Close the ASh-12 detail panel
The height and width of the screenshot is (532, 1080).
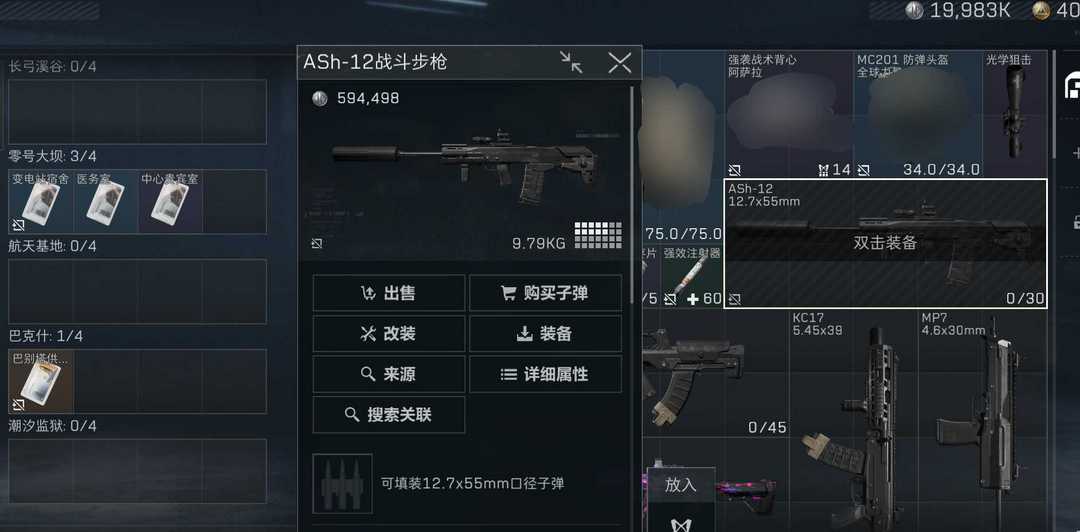pos(619,63)
